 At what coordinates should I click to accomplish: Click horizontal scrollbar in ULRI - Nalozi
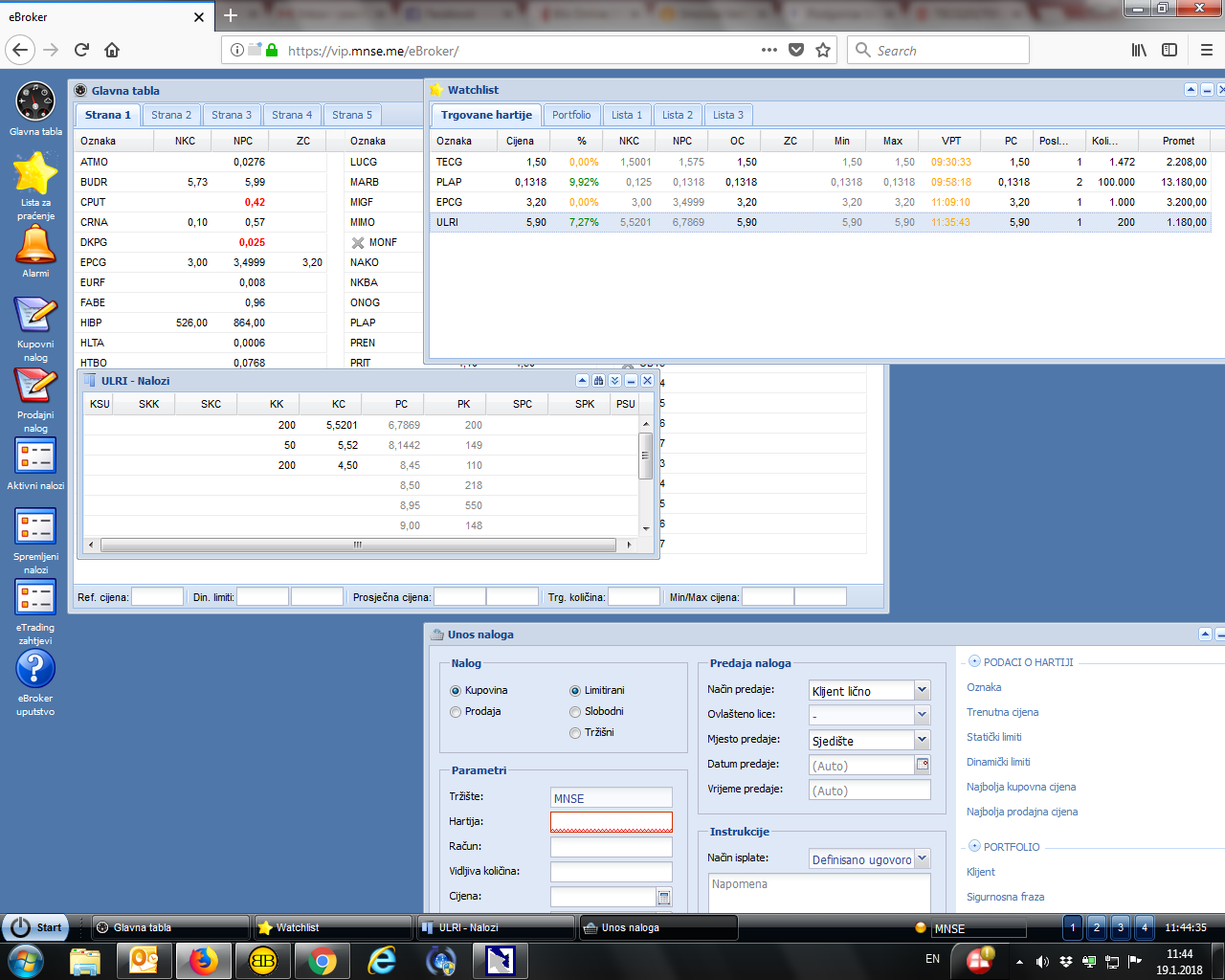pos(358,545)
